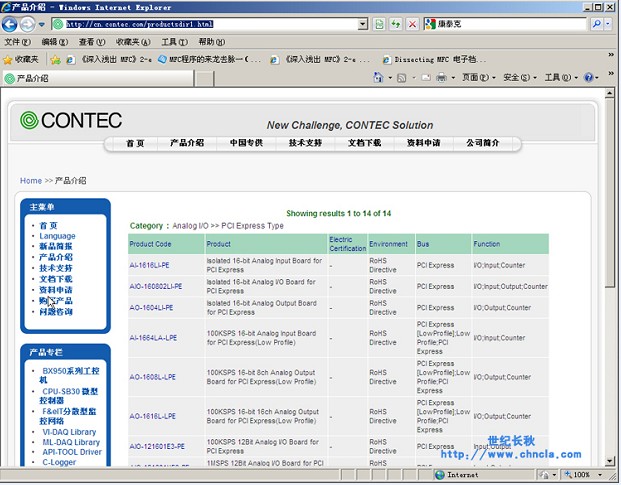Click the vertical scrollbar down arrow
The image size is (621, 485).
(610, 461)
